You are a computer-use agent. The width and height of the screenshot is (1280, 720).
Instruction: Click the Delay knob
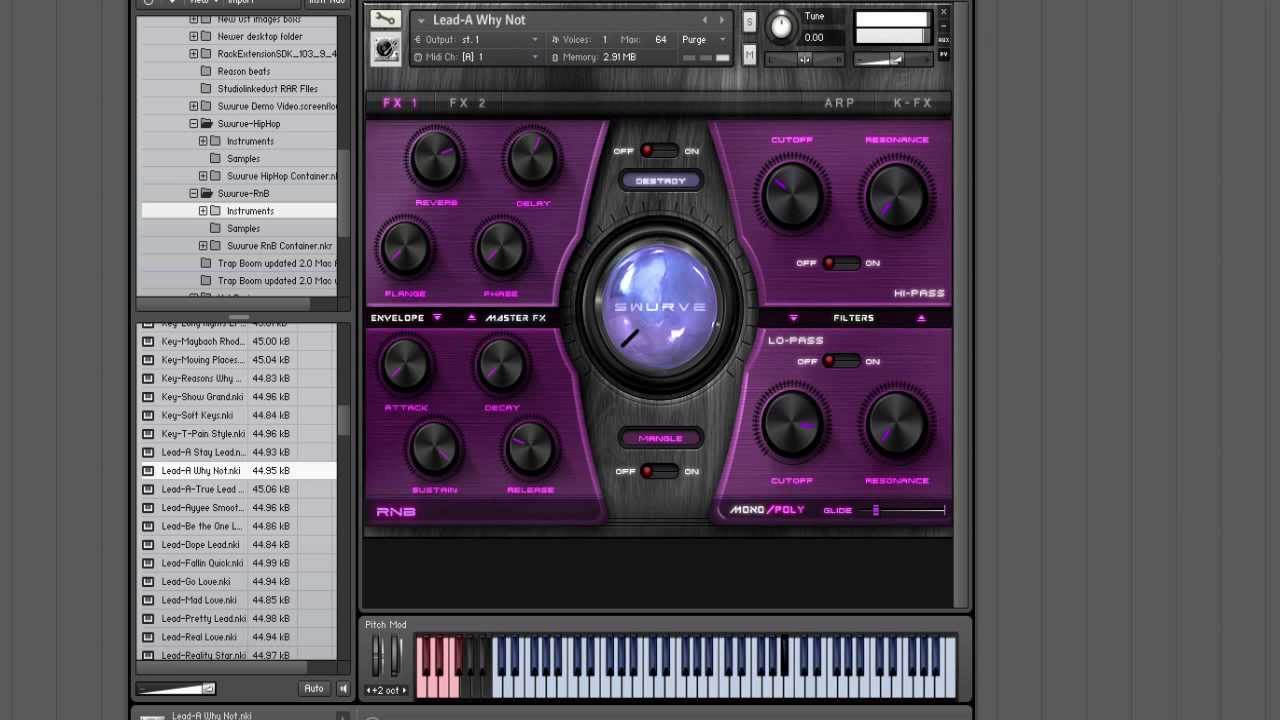[x=532, y=160]
